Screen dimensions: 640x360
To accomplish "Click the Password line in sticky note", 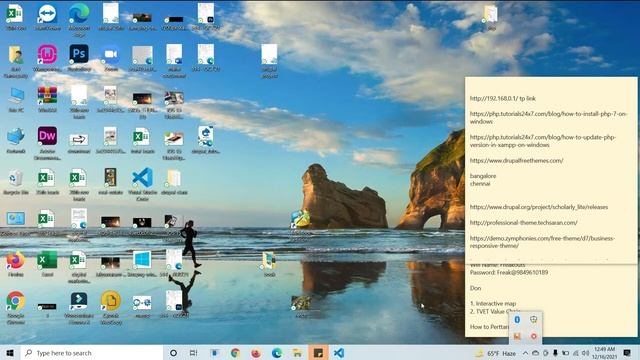I will pyautogui.click(x=509, y=272).
